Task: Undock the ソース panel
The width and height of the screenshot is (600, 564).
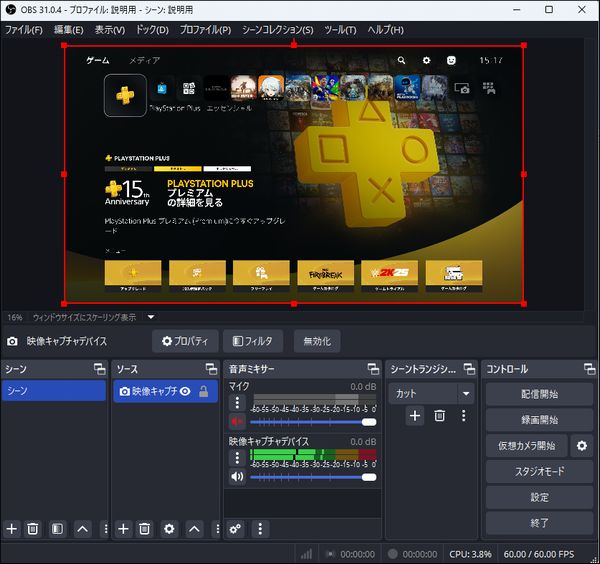Action: pos(211,369)
